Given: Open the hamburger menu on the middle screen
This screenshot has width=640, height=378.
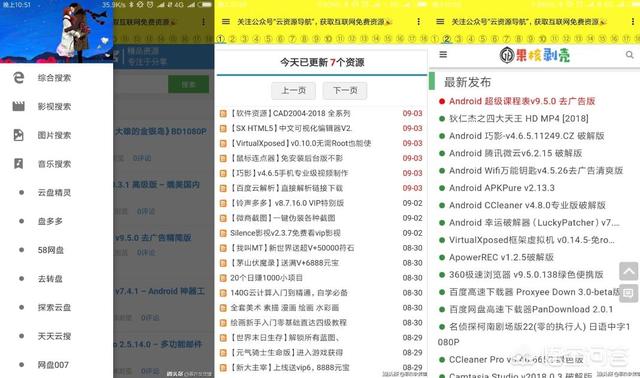Looking at the screenshot, I should coord(226,22).
